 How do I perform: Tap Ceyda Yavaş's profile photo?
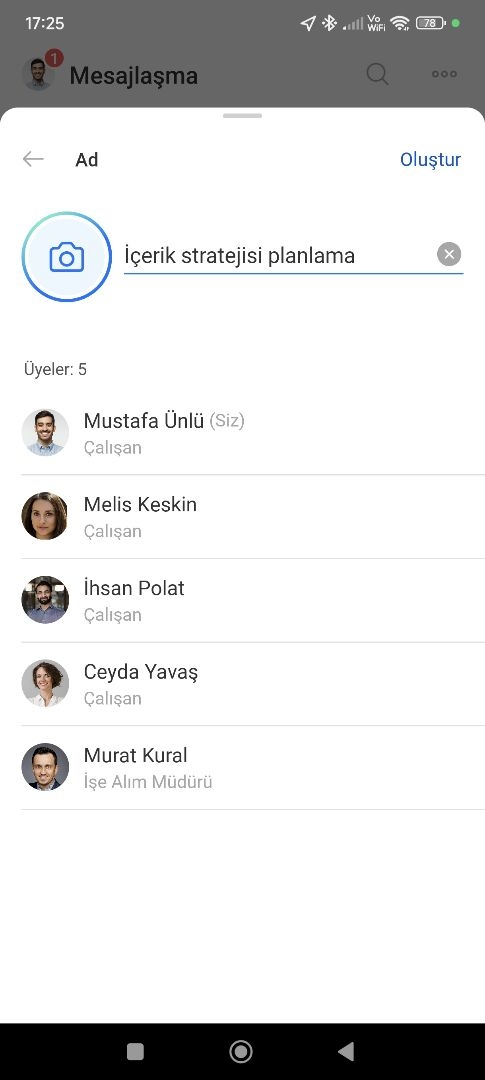point(45,683)
